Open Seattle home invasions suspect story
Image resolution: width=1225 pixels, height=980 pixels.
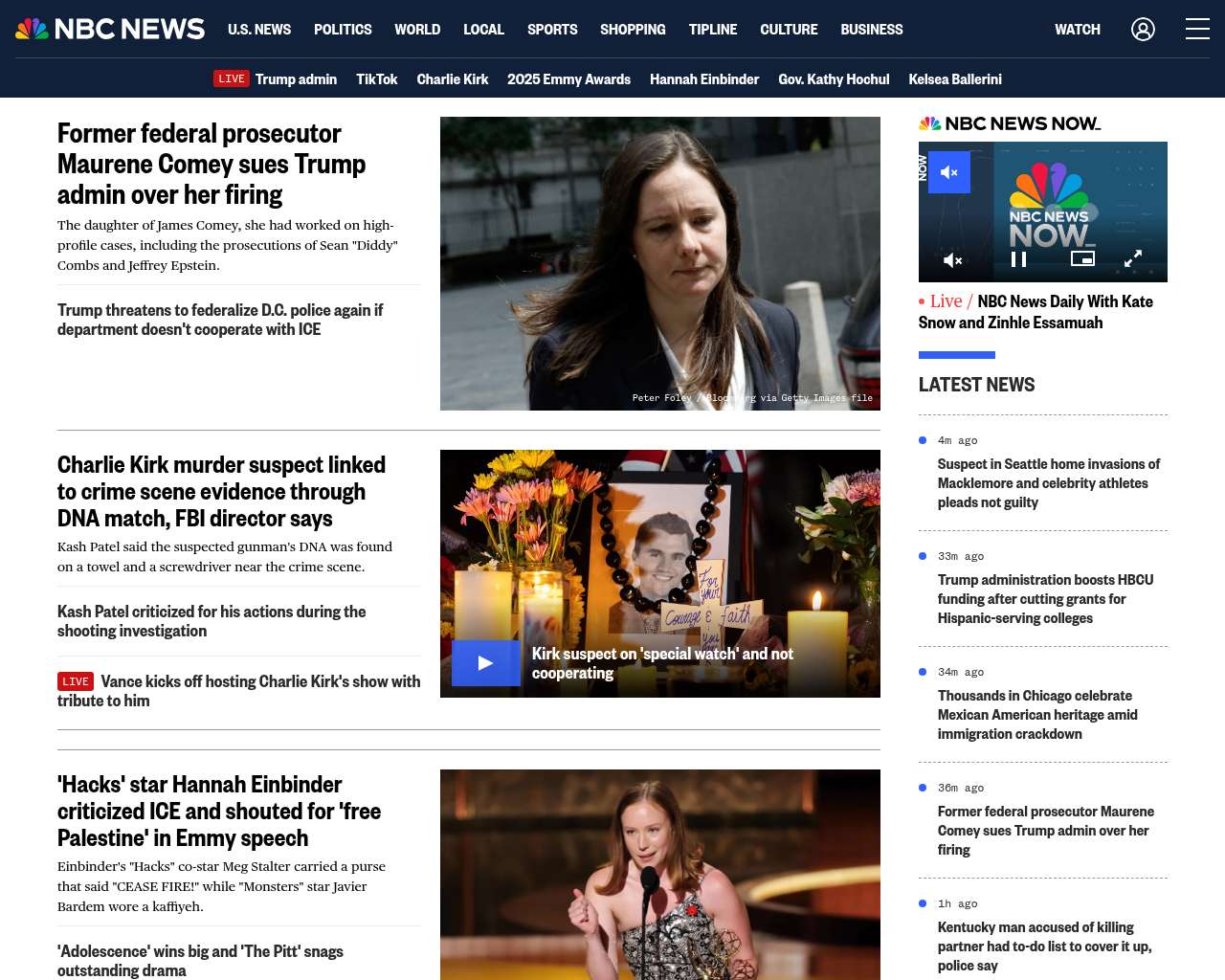[x=1049, y=483]
